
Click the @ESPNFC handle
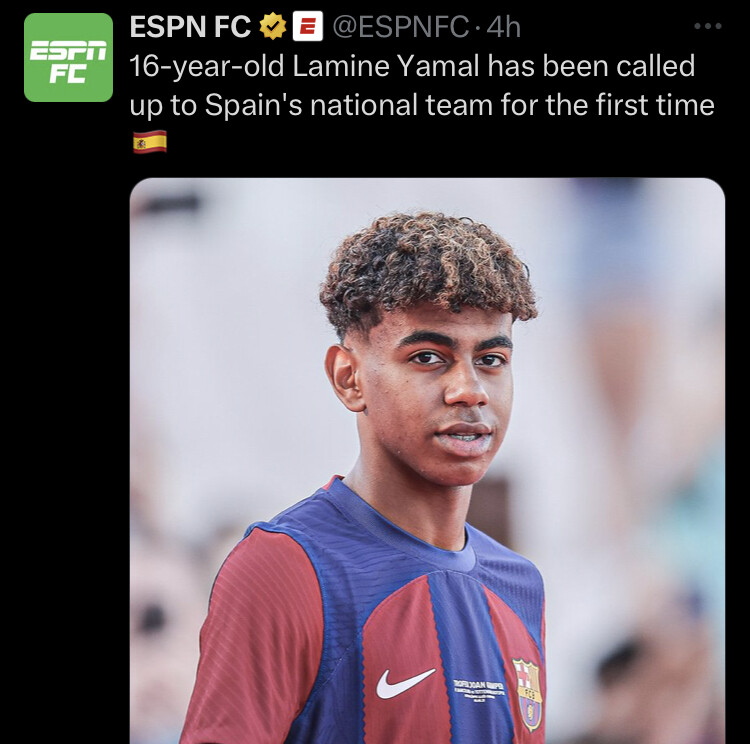400,26
